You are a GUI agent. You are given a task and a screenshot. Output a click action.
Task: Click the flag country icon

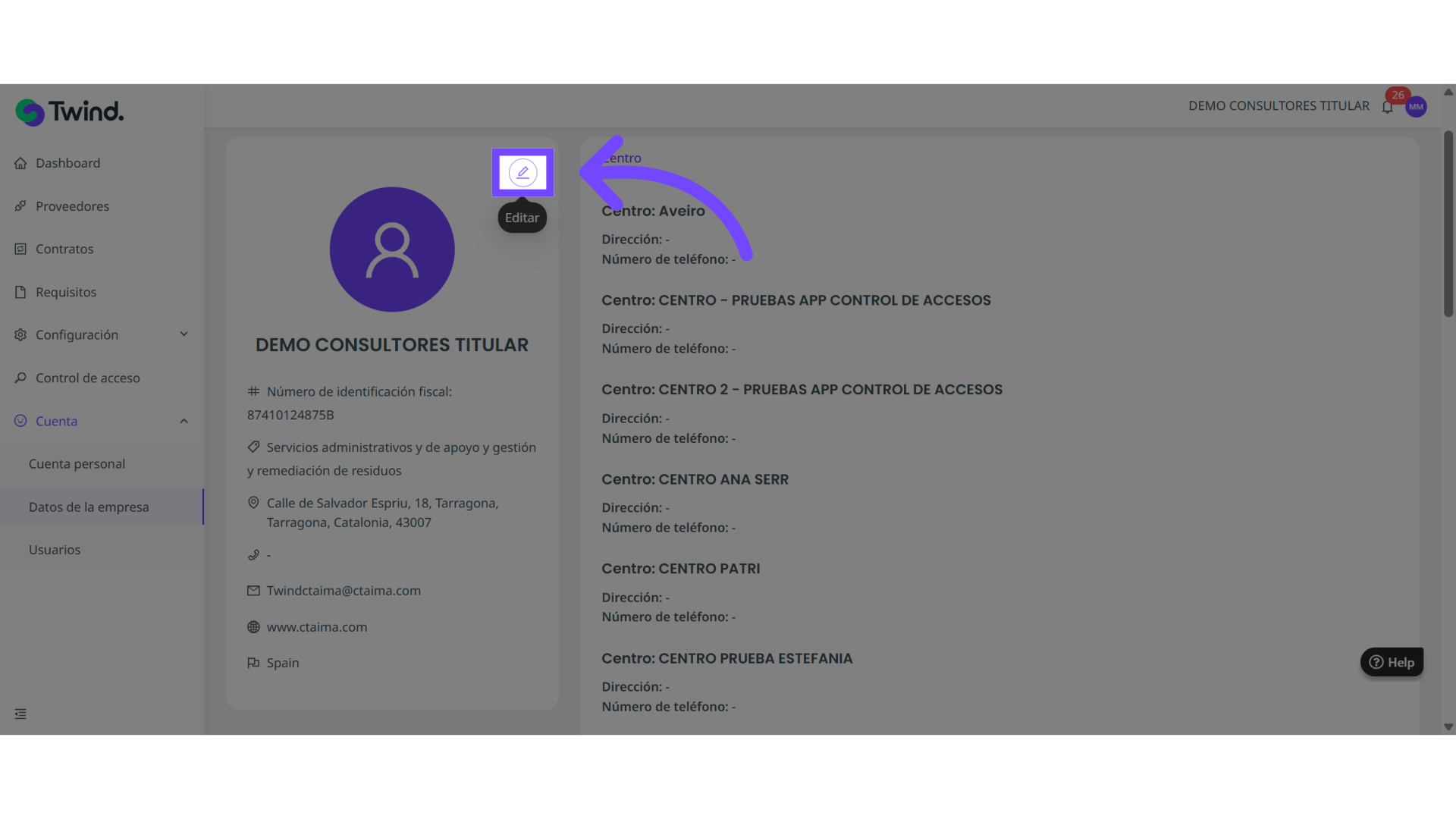[x=253, y=663]
